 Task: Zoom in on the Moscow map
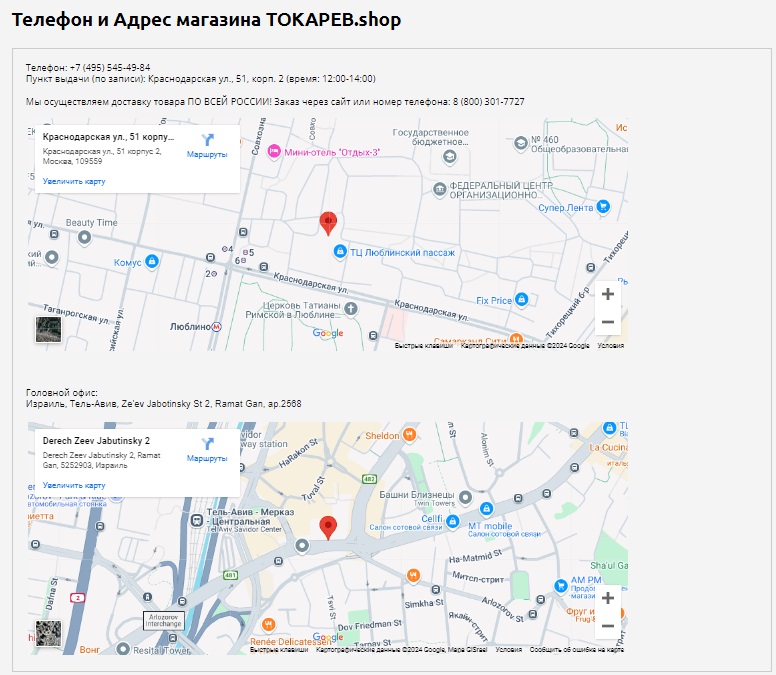coord(608,294)
